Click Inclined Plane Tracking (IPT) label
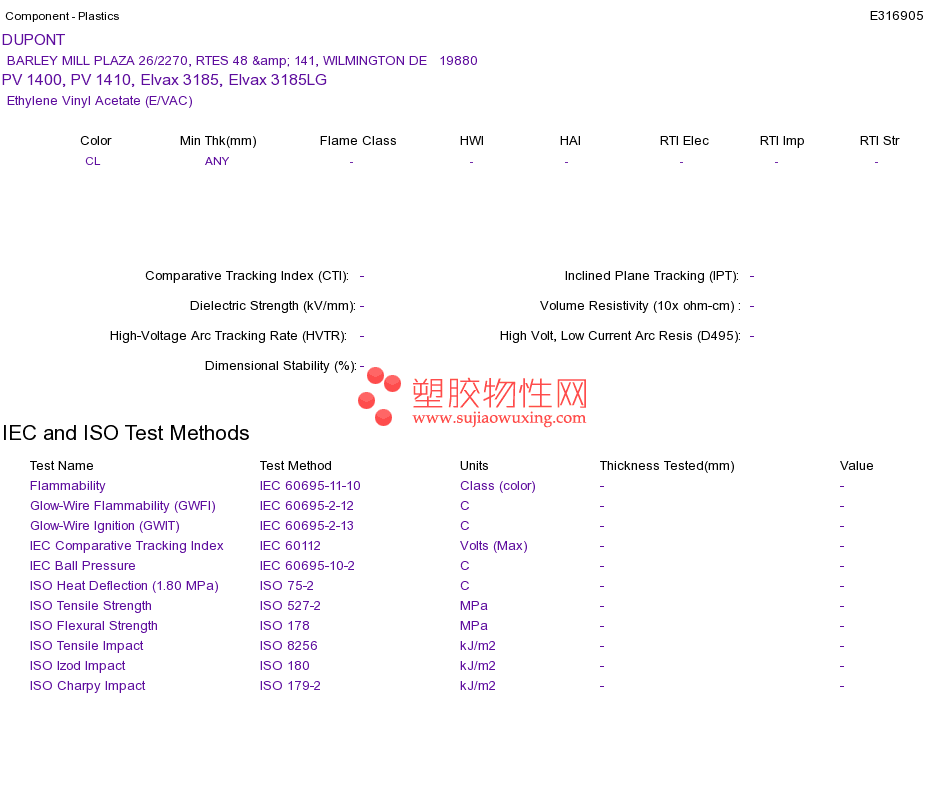 (x=651, y=276)
